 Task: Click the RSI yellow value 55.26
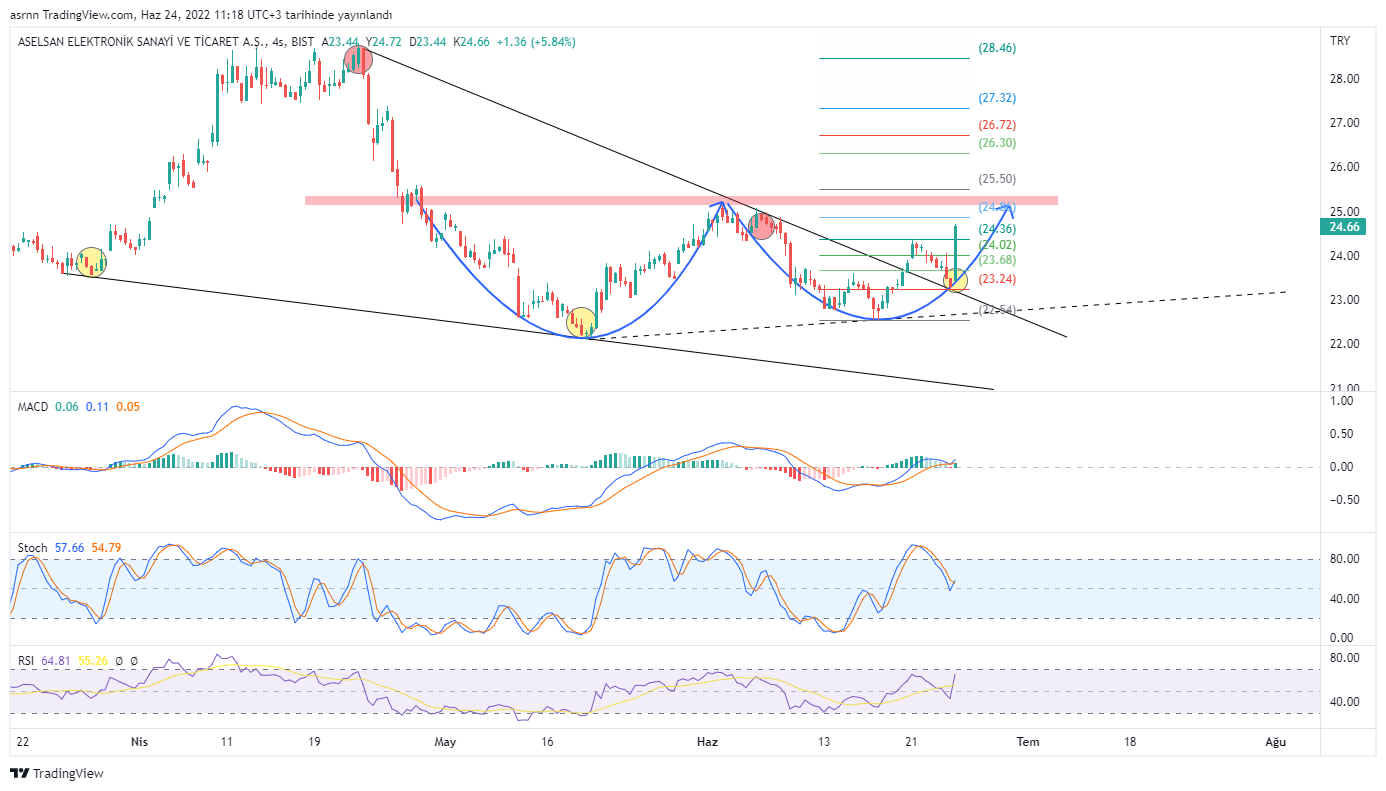pyautogui.click(x=94, y=661)
